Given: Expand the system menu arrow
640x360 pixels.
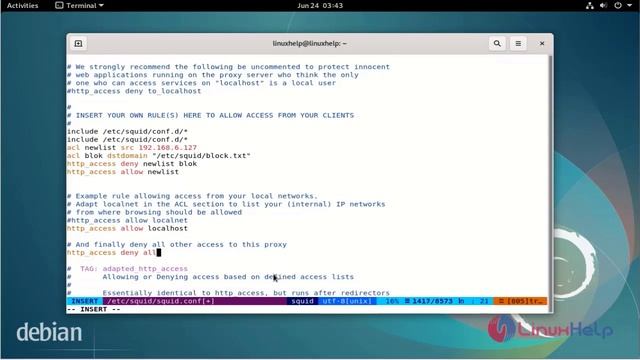Looking at the screenshot, I should coord(629,5).
